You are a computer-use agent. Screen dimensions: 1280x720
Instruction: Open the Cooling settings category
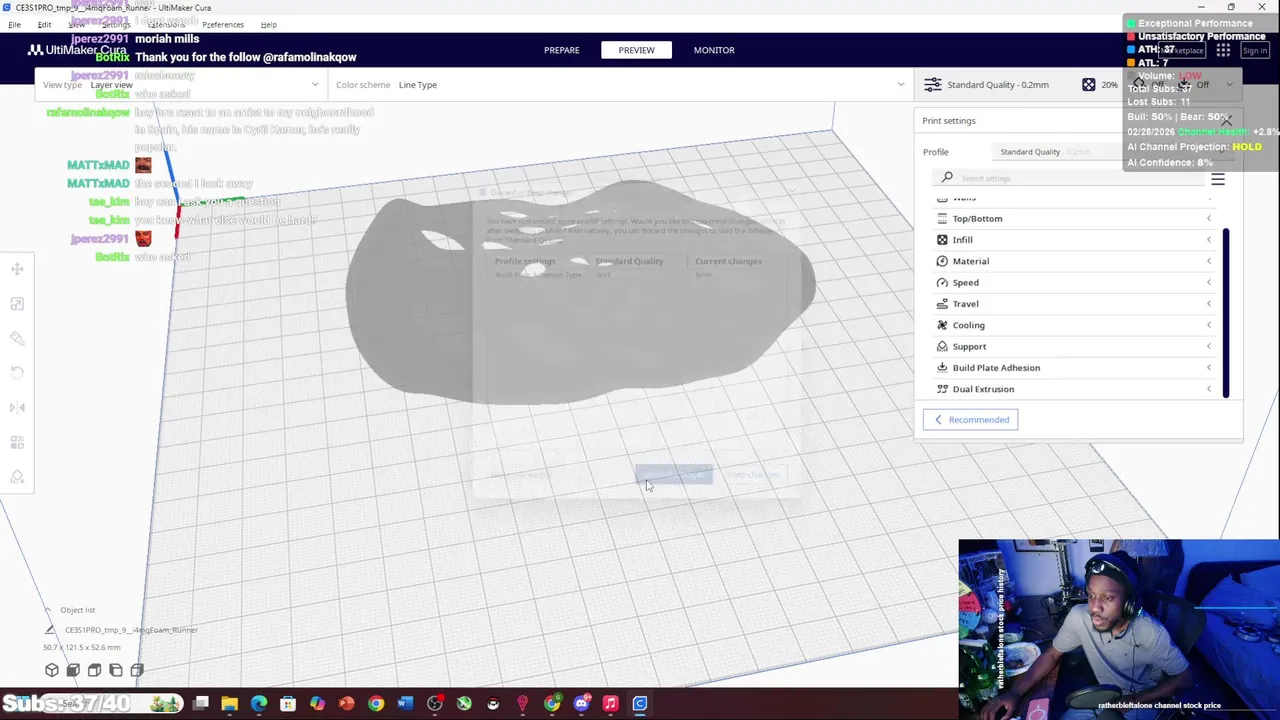click(1076, 325)
